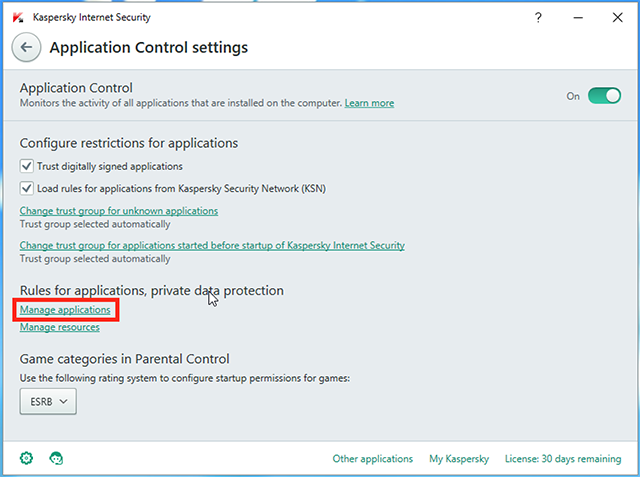
Task: Go to My Kaspersky
Action: point(459,459)
